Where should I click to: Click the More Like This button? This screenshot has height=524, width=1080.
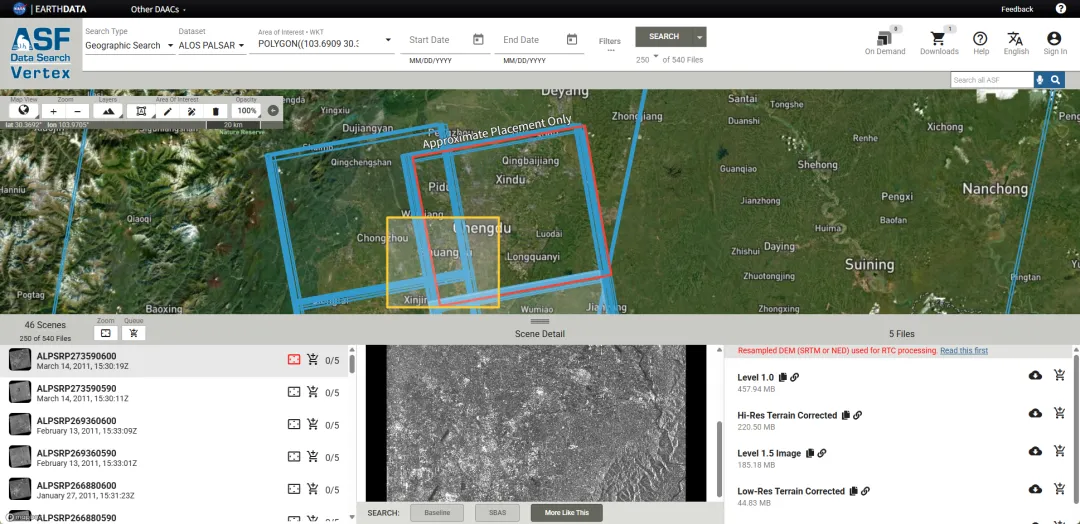tap(567, 513)
